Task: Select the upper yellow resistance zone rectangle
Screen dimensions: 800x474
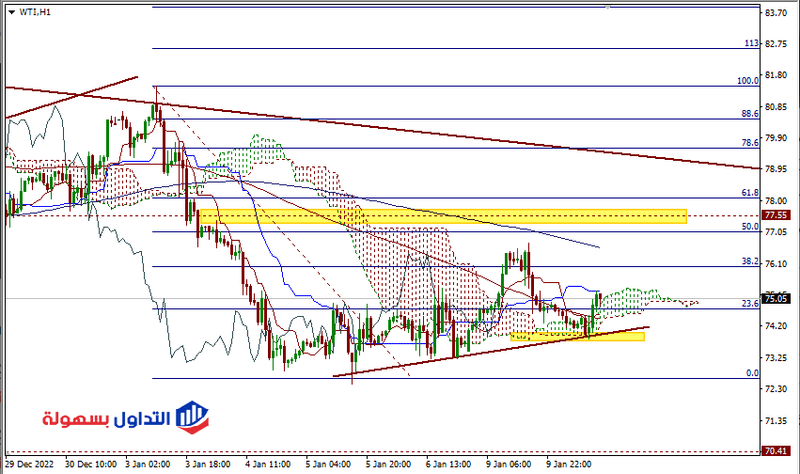Action: (x=448, y=216)
